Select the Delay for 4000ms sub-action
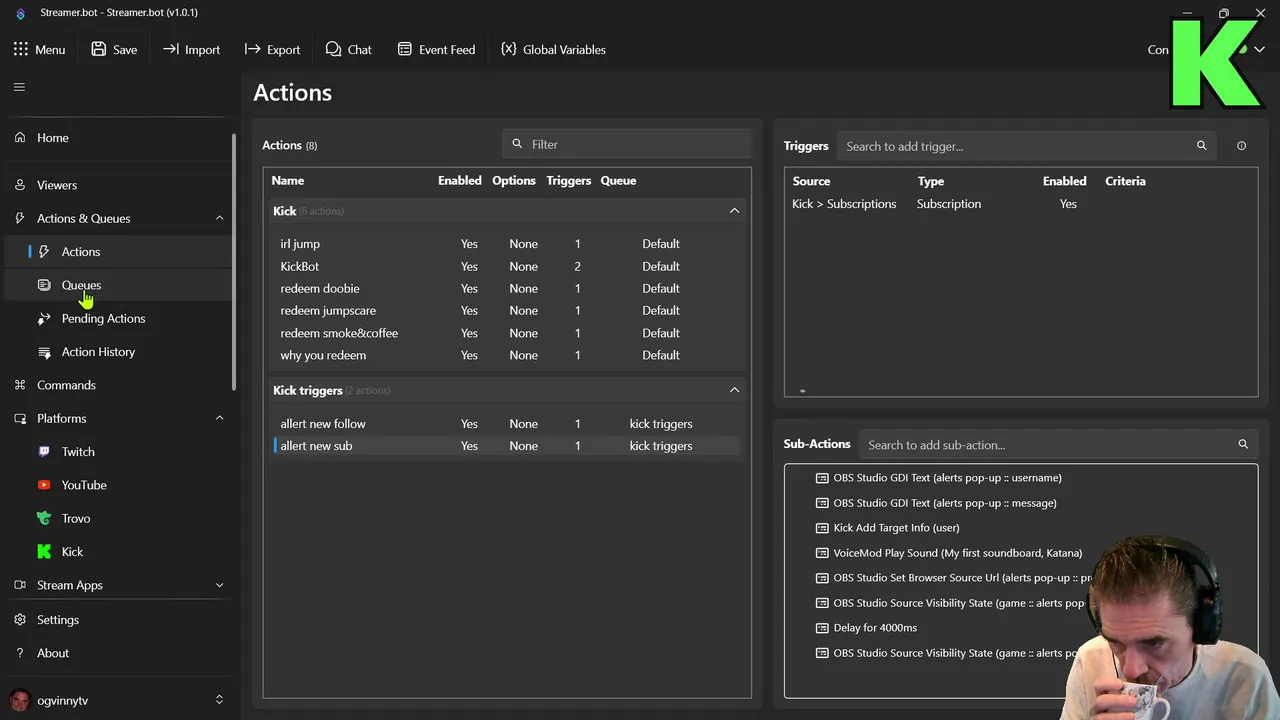The image size is (1280, 720). pyautogui.click(x=875, y=628)
